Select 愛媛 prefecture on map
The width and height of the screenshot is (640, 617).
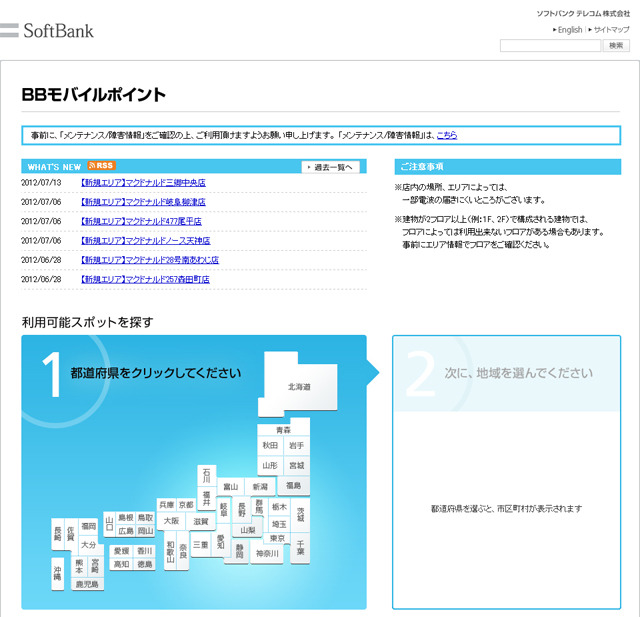pyautogui.click(x=122, y=551)
